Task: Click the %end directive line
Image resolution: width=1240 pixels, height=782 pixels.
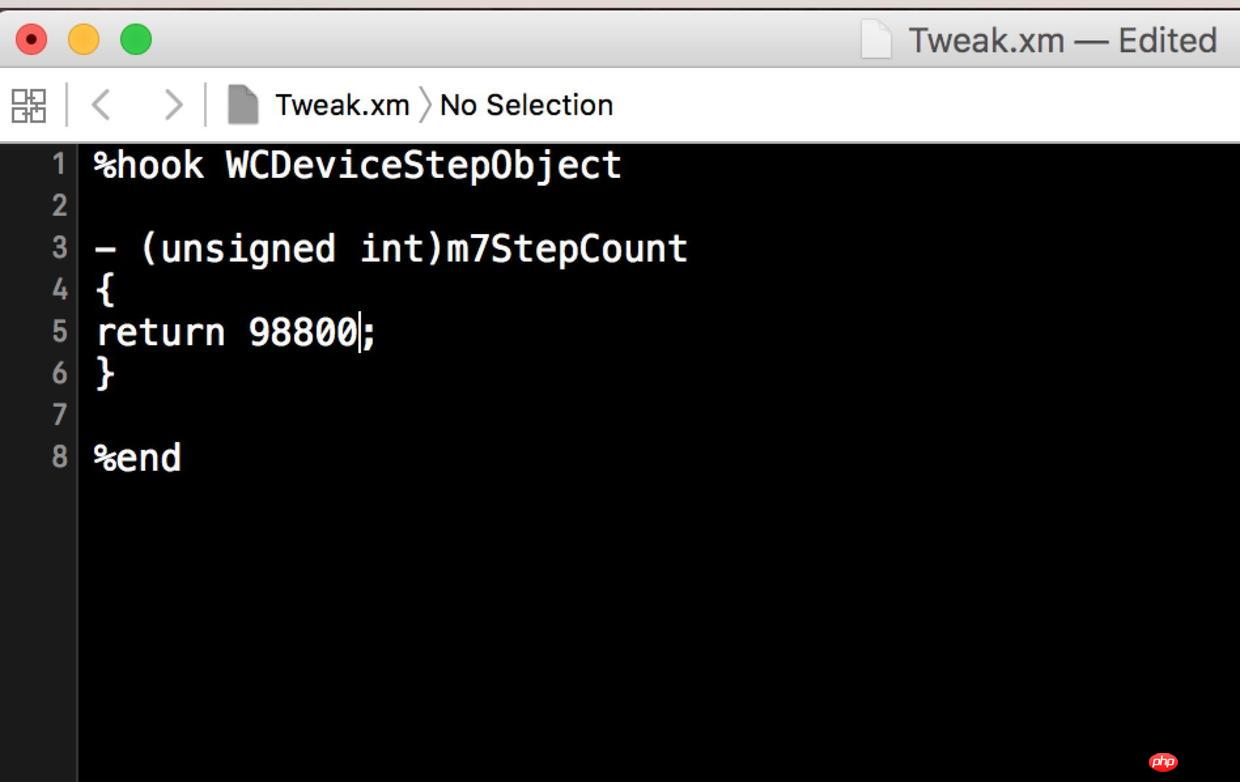Action: click(138, 458)
